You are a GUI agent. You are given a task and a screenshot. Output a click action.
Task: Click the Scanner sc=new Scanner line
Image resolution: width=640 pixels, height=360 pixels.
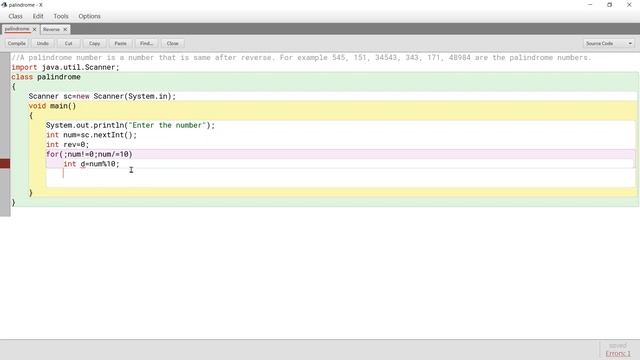[102, 96]
